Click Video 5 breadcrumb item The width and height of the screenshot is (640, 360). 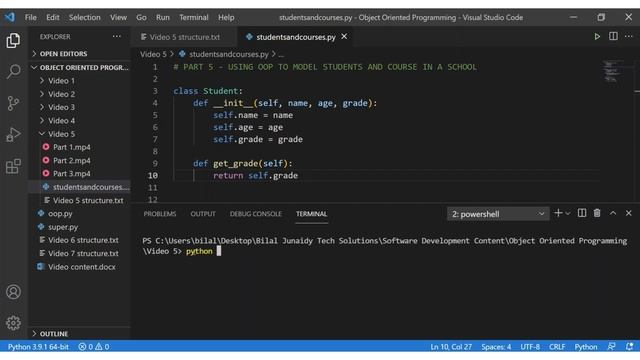pos(153,54)
